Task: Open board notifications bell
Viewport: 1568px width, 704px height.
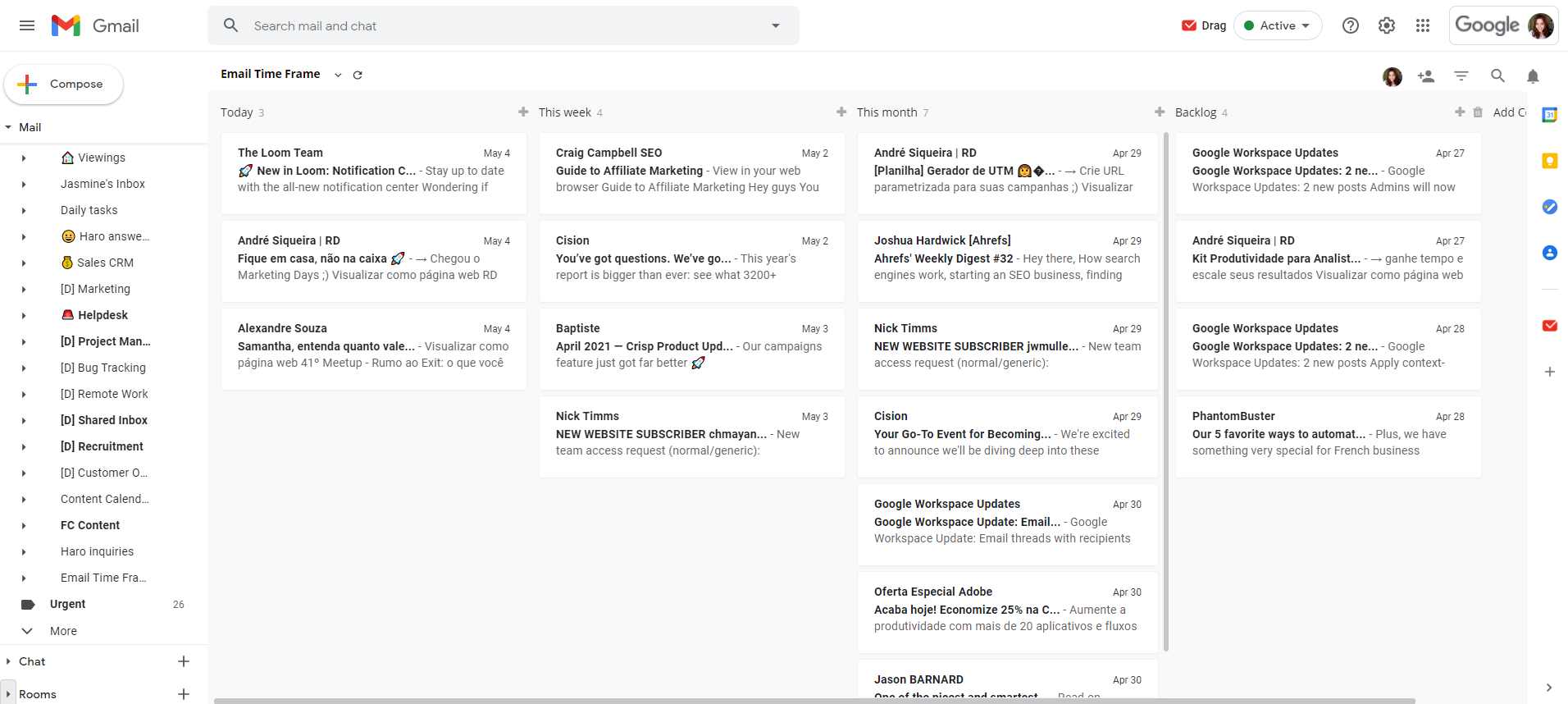Action: click(x=1533, y=76)
